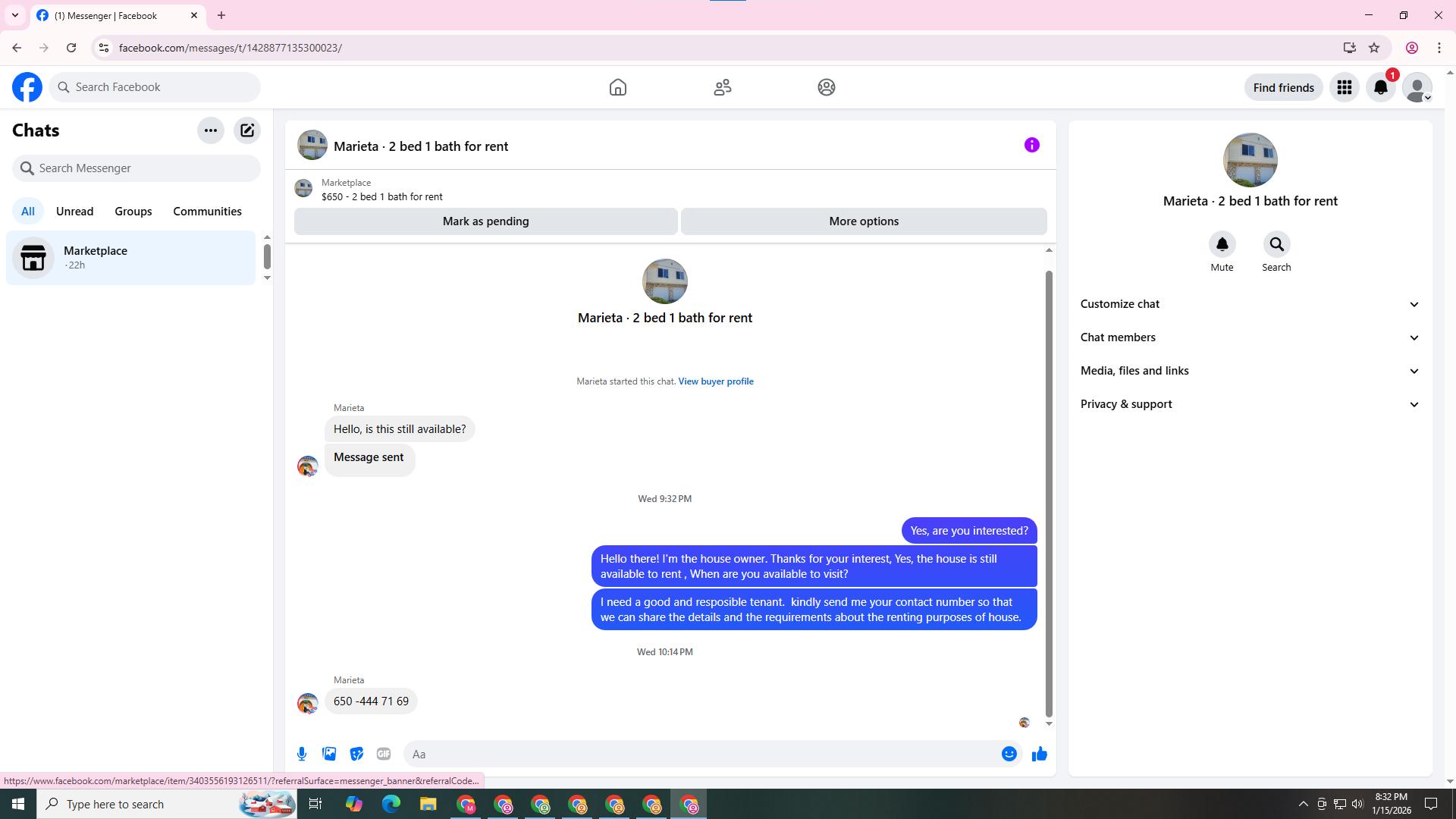The image size is (1456, 819).
Task: Open the emoji picker in message box
Action: [x=1009, y=754]
